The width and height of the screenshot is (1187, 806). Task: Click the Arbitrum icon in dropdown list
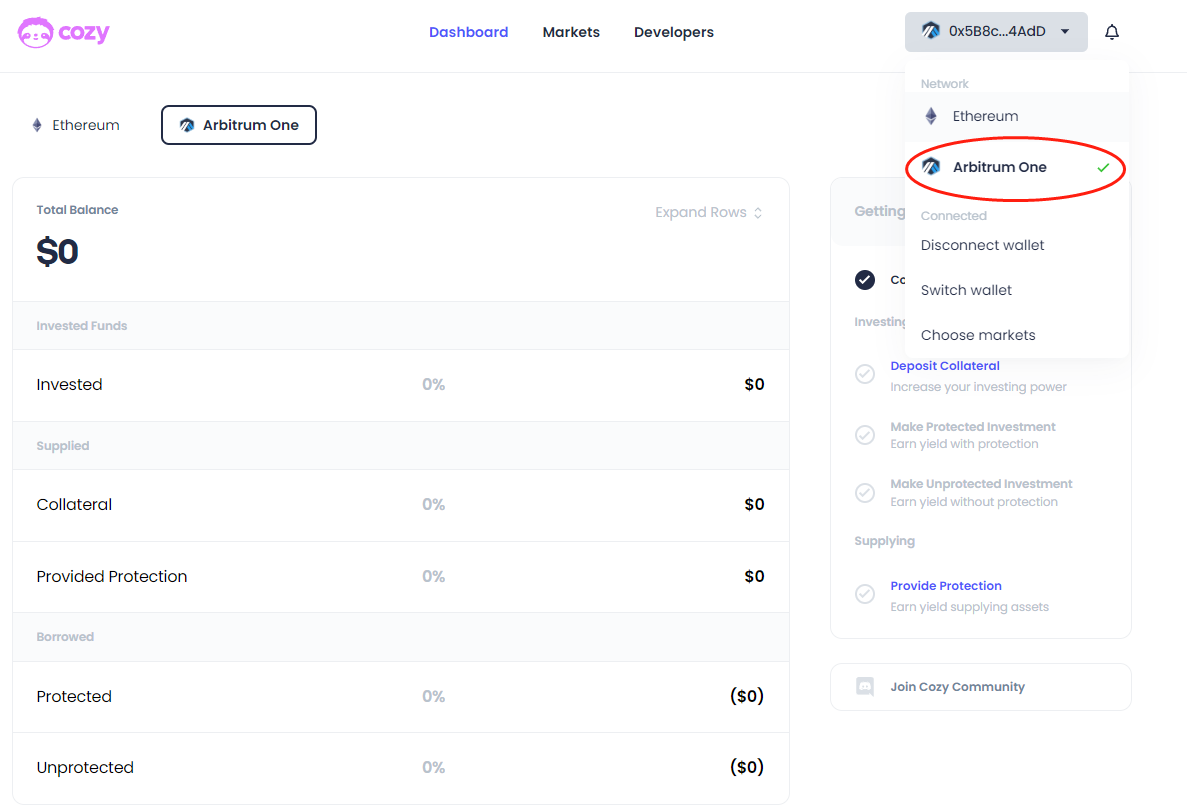tap(931, 167)
